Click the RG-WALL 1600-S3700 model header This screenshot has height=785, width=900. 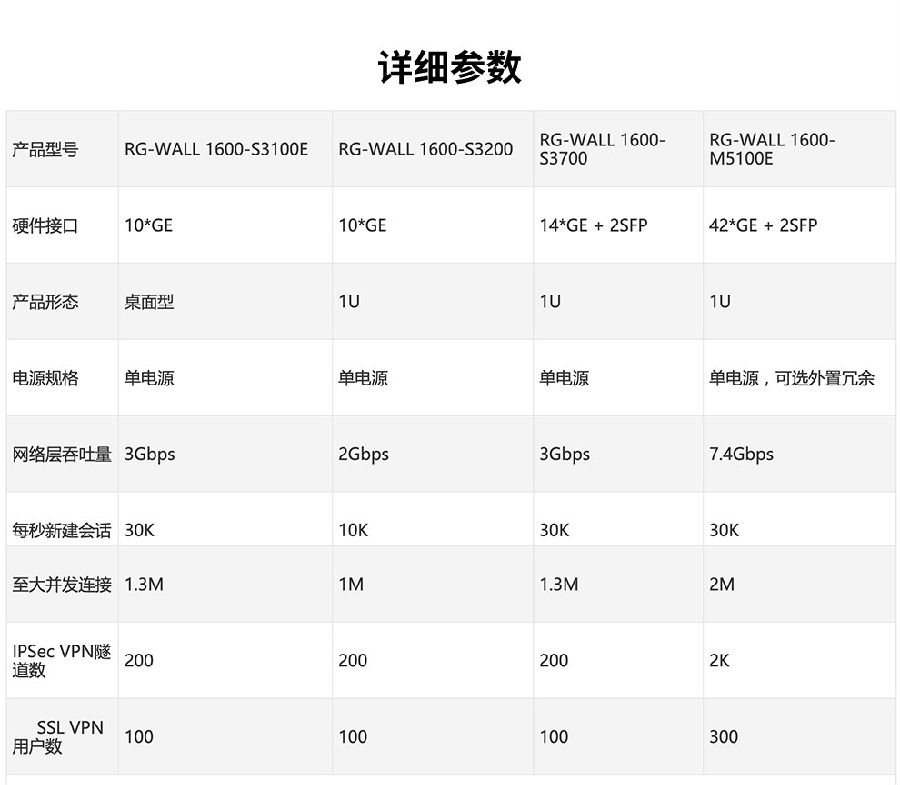pyautogui.click(x=602, y=149)
